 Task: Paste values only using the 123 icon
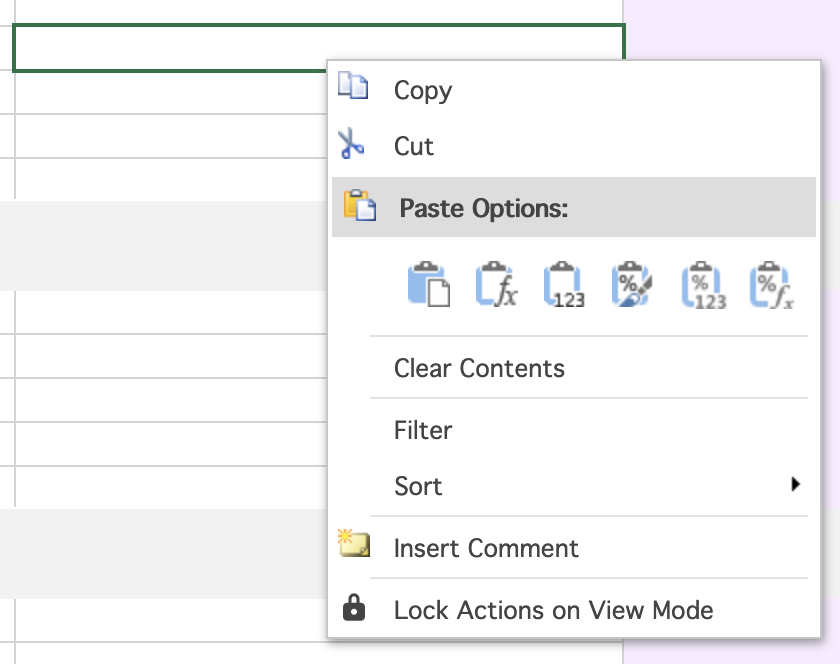point(565,286)
